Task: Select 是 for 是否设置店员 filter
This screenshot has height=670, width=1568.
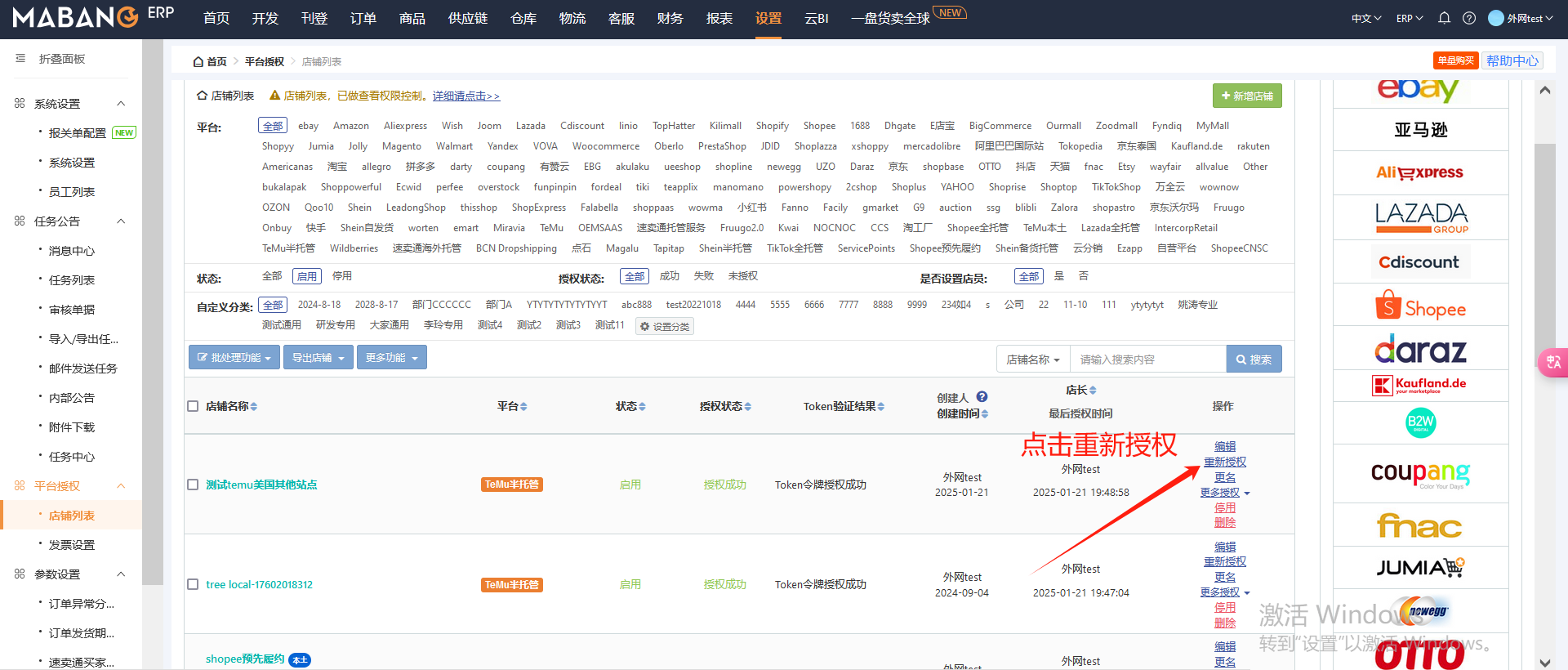Action: (1059, 276)
